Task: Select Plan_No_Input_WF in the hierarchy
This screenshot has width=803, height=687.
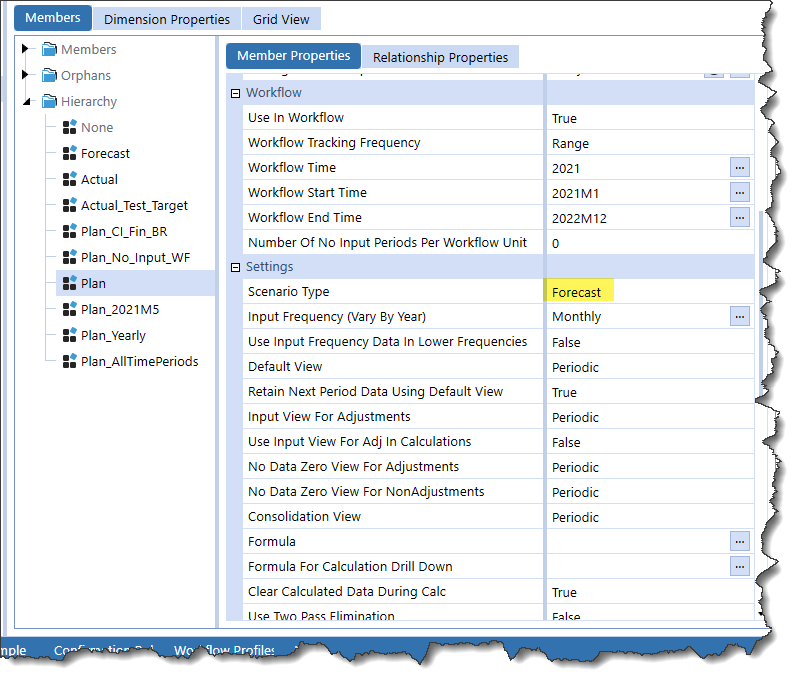Action: 136,257
